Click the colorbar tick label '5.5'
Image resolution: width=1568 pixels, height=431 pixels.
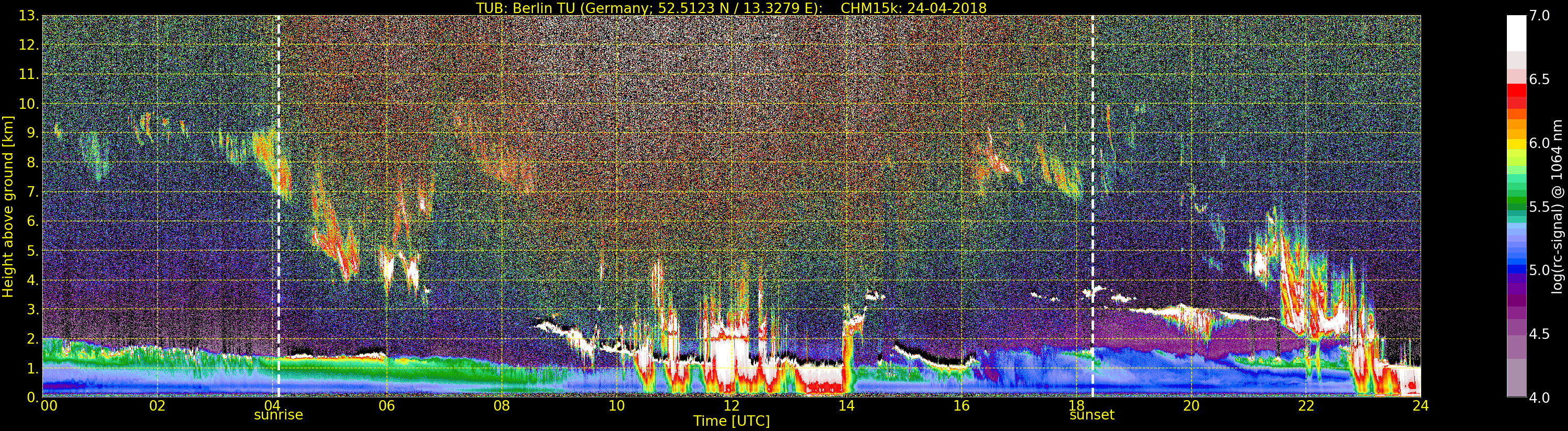click(1539, 207)
